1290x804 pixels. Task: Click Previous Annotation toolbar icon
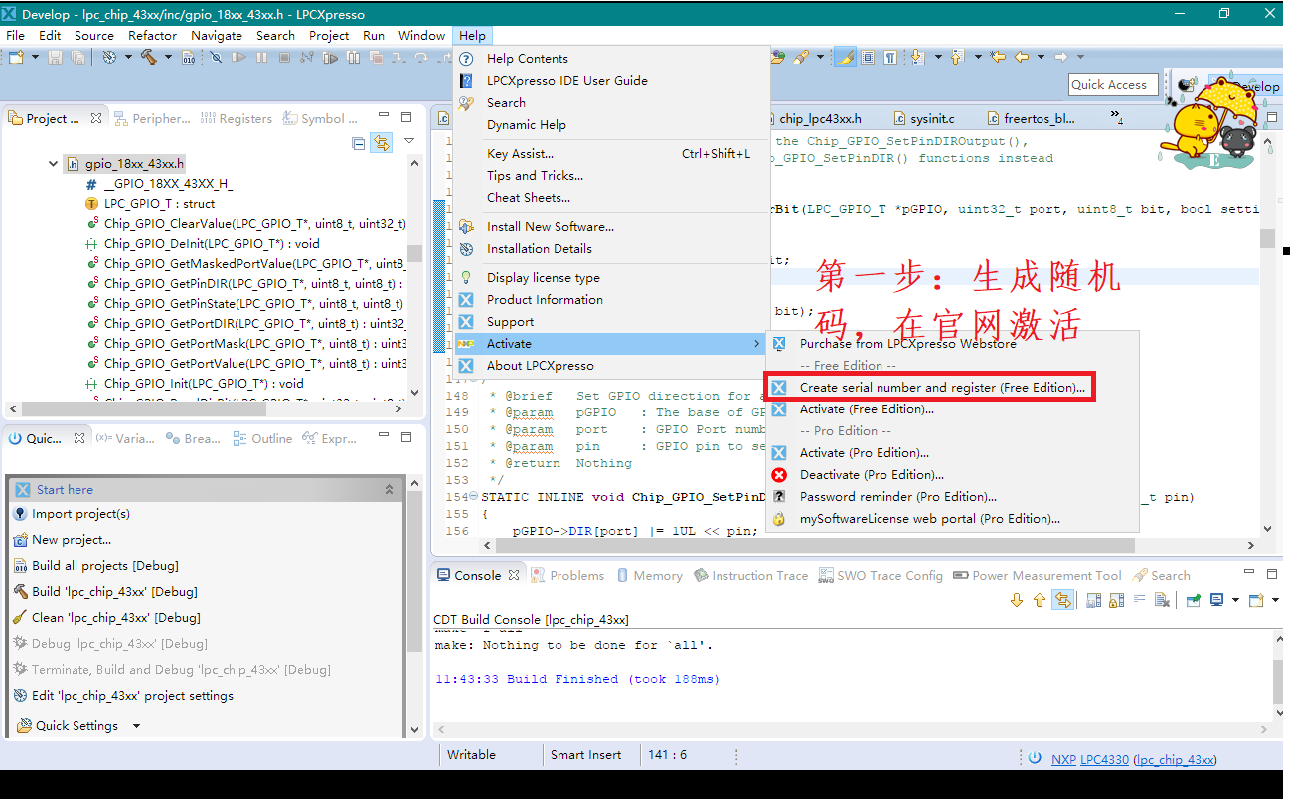pos(957,58)
